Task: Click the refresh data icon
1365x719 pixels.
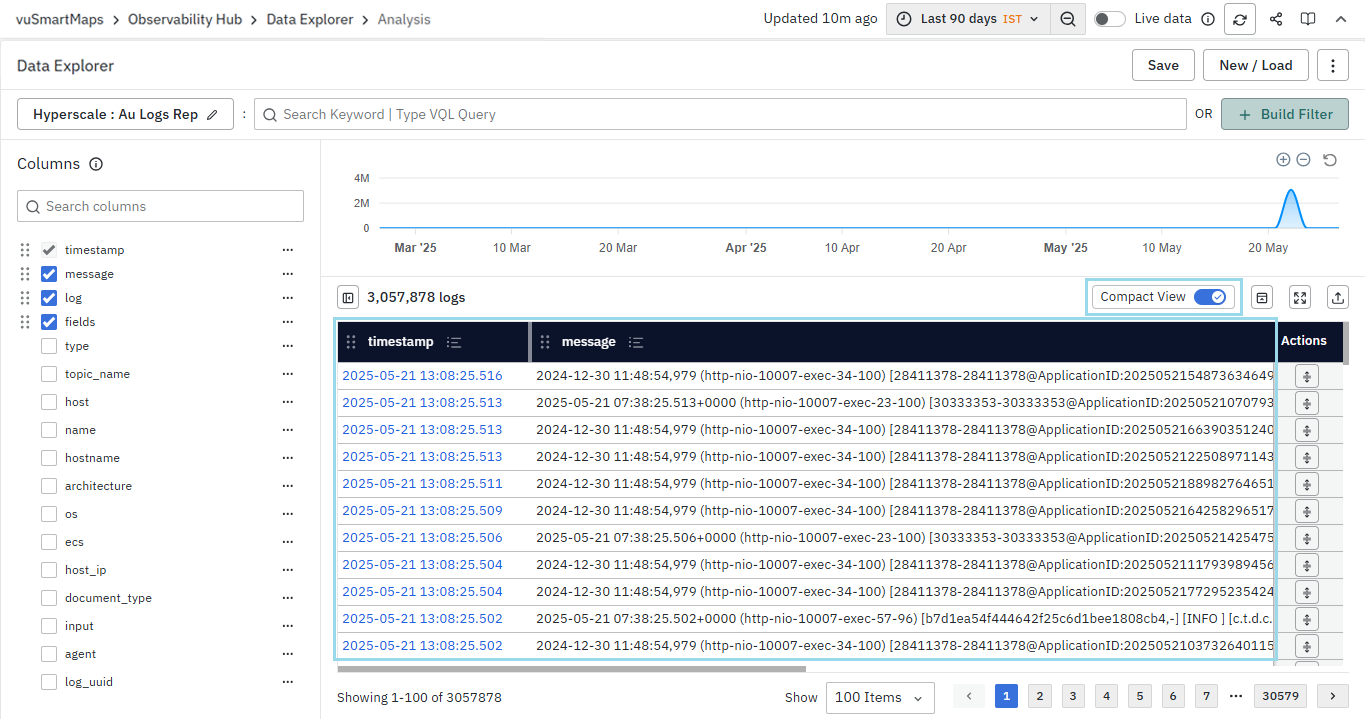Action: point(1240,19)
